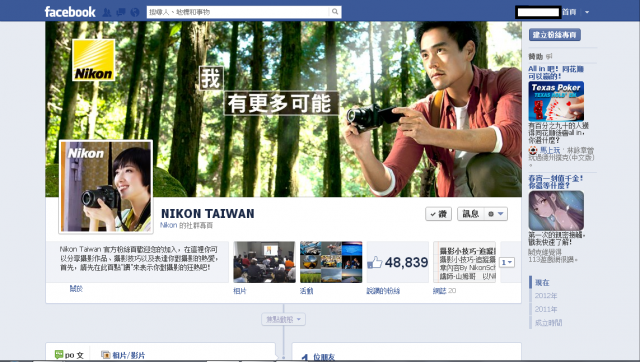
Task: Expand more page apps with the 1 dropdown
Action: tap(507, 262)
